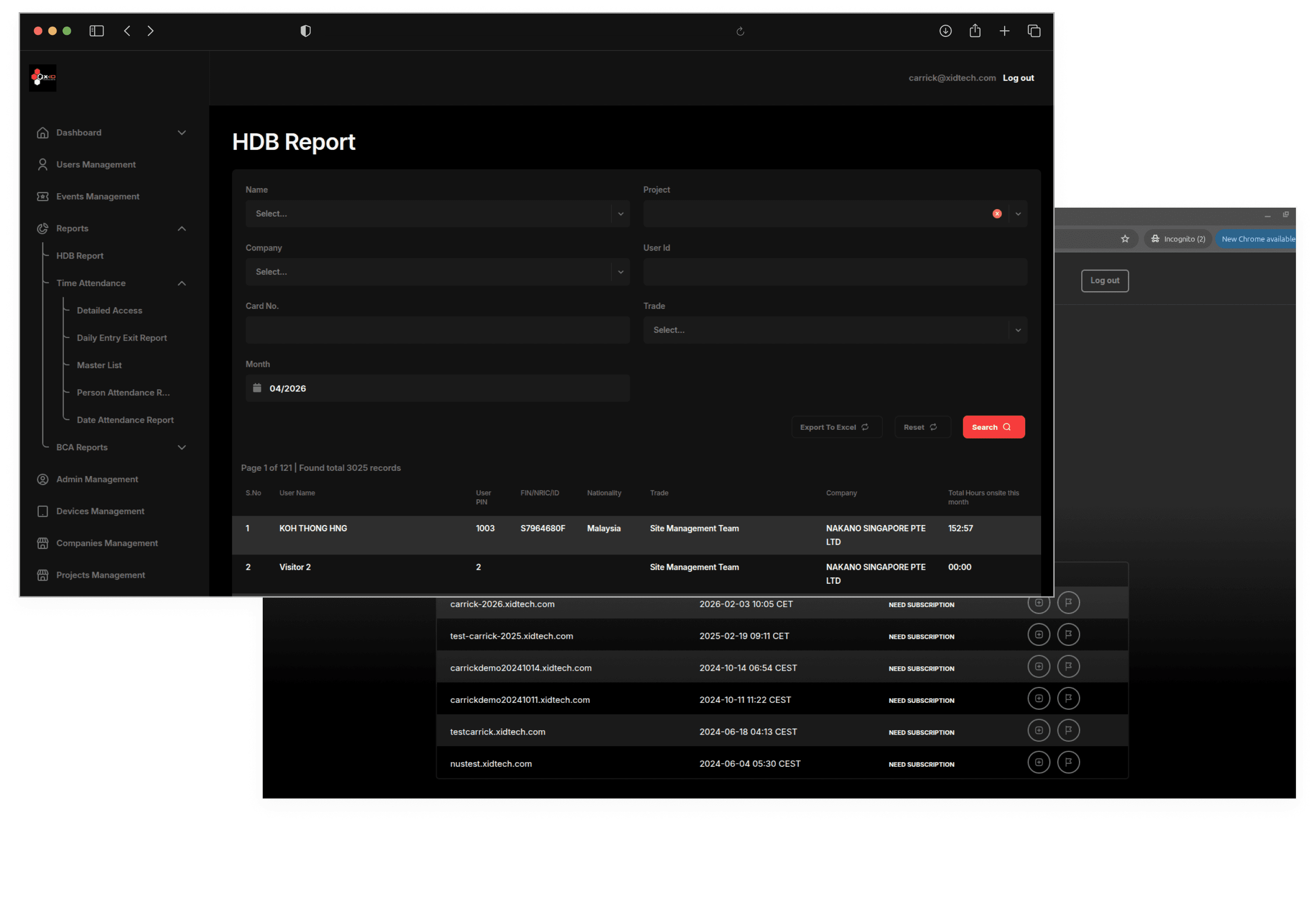Clear the Project field with red x

[x=997, y=214]
